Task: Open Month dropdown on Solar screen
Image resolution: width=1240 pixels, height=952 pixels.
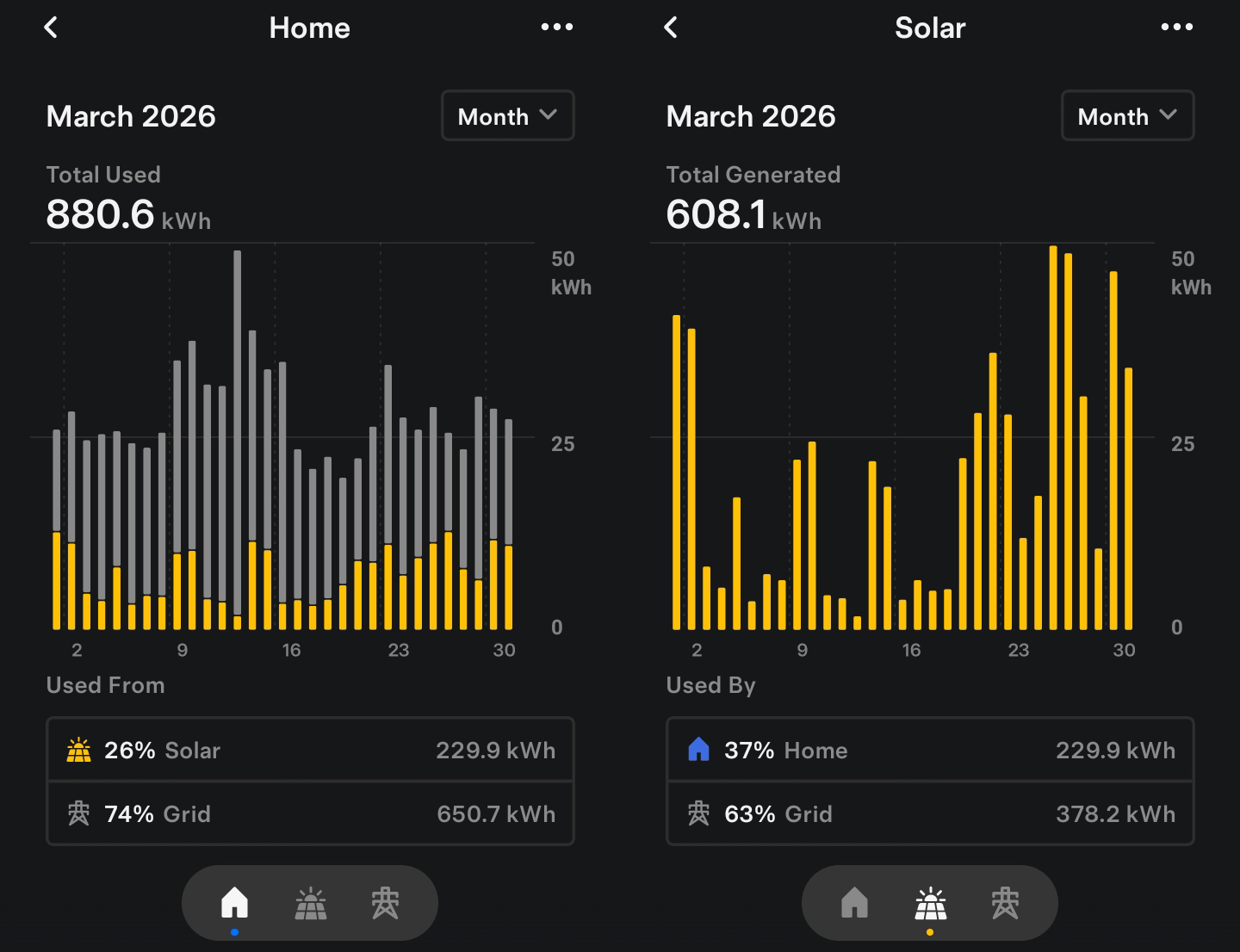Action: [x=1127, y=116]
